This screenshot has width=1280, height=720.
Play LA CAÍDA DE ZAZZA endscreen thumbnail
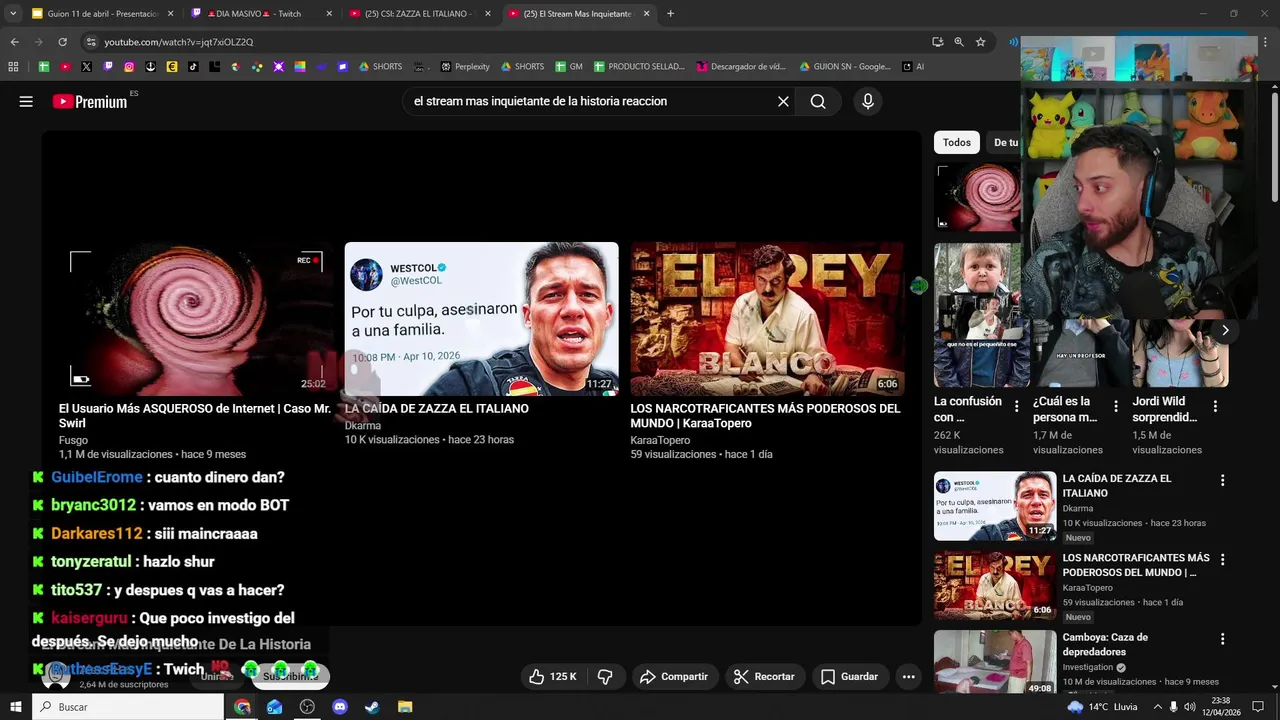click(x=482, y=318)
